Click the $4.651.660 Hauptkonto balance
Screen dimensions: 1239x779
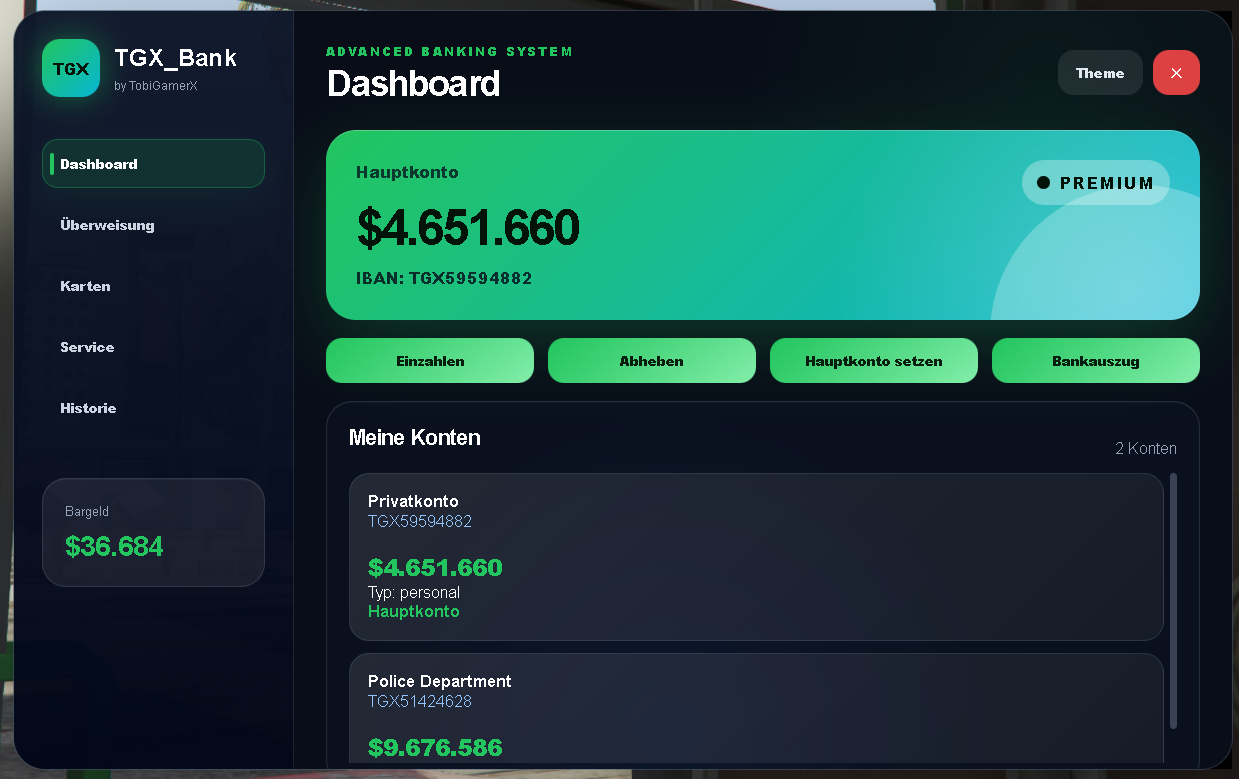[x=468, y=228]
